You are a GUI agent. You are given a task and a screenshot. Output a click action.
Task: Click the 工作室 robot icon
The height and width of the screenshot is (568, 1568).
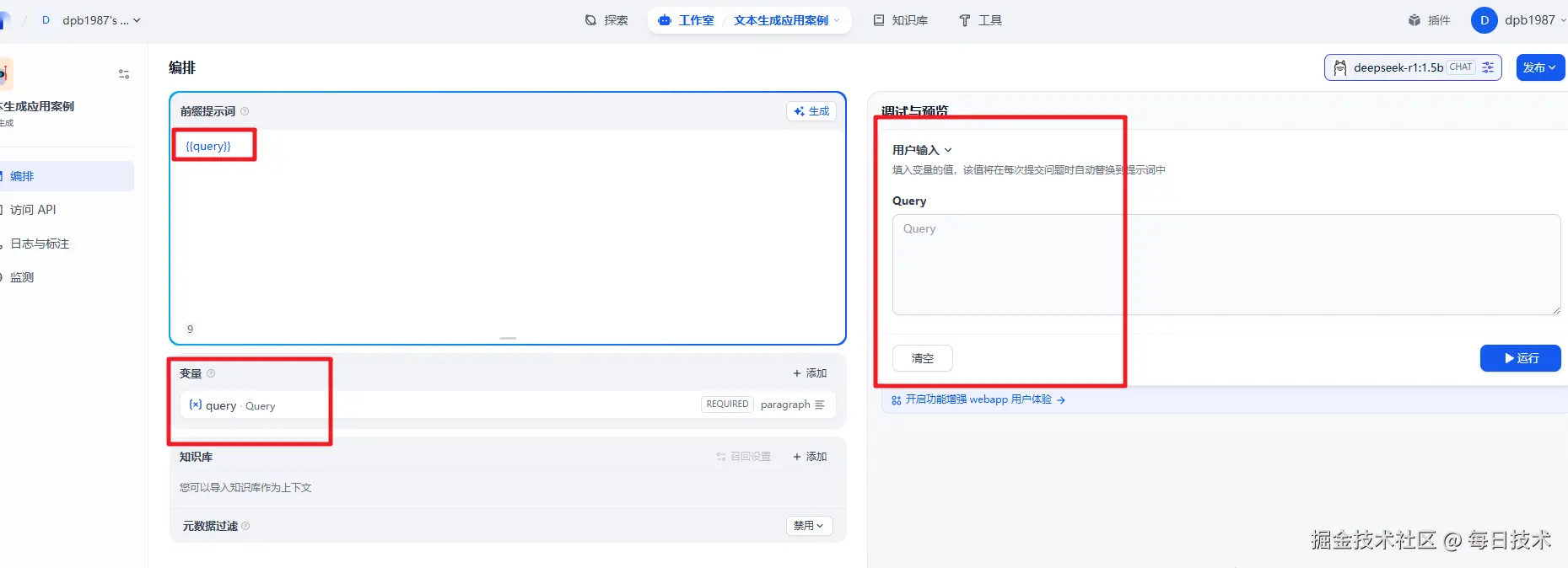[665, 20]
